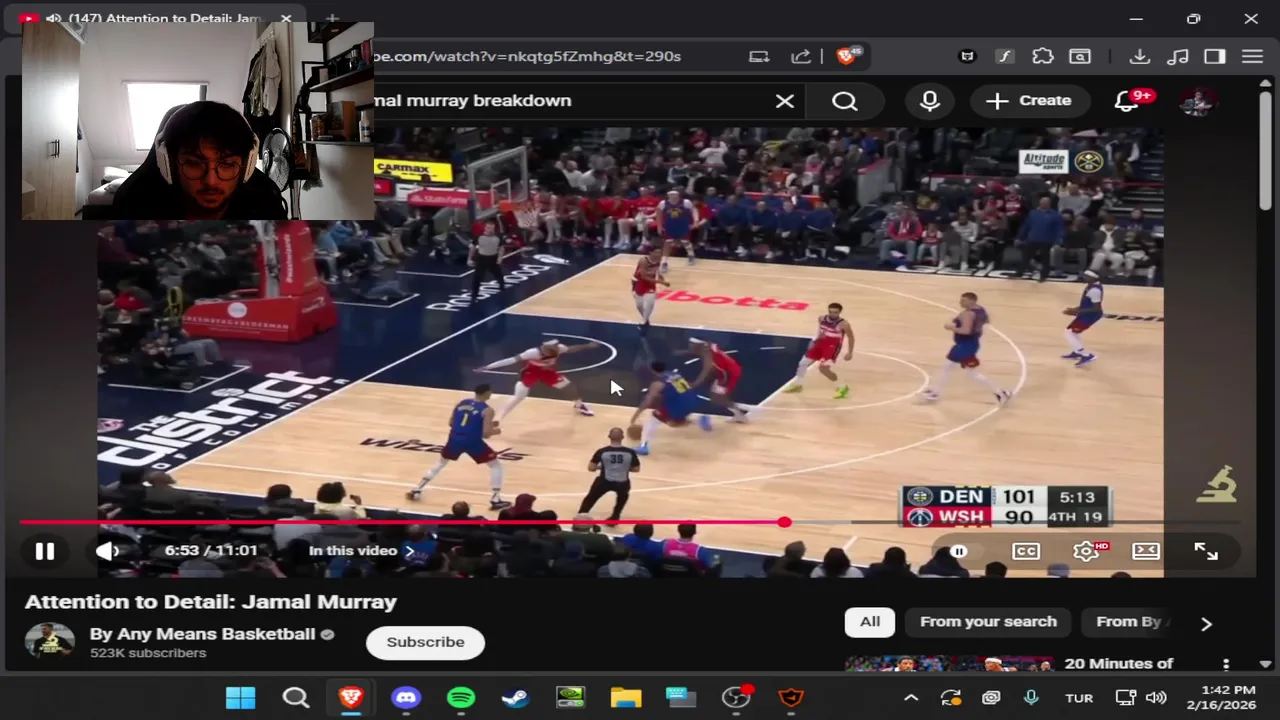This screenshot has width=1280, height=720.
Task: Open the media control music-note icon
Action: (x=1178, y=57)
